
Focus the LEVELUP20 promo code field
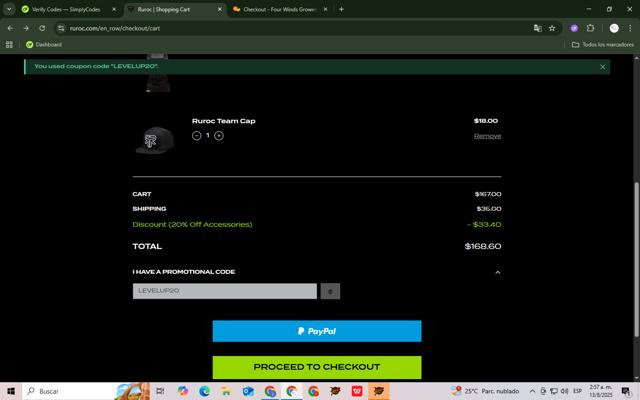pyautogui.click(x=224, y=291)
